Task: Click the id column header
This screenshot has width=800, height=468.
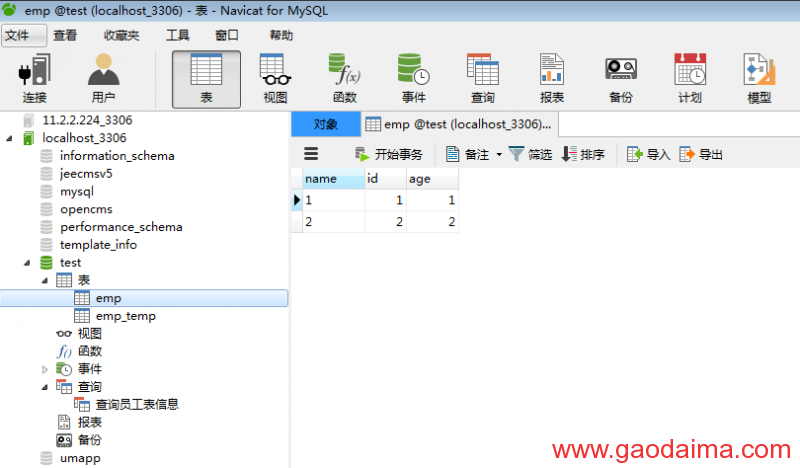Action: tap(386, 179)
